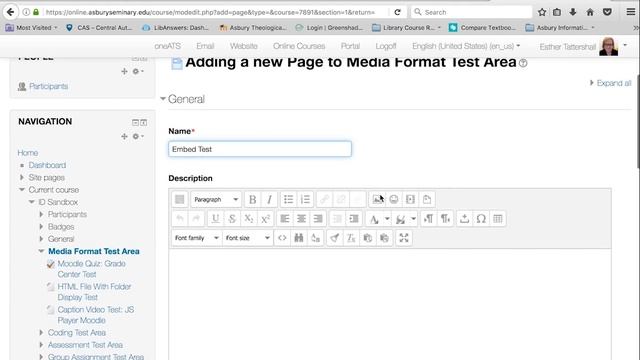
Task: Apply the current text color
Action: tap(374, 219)
